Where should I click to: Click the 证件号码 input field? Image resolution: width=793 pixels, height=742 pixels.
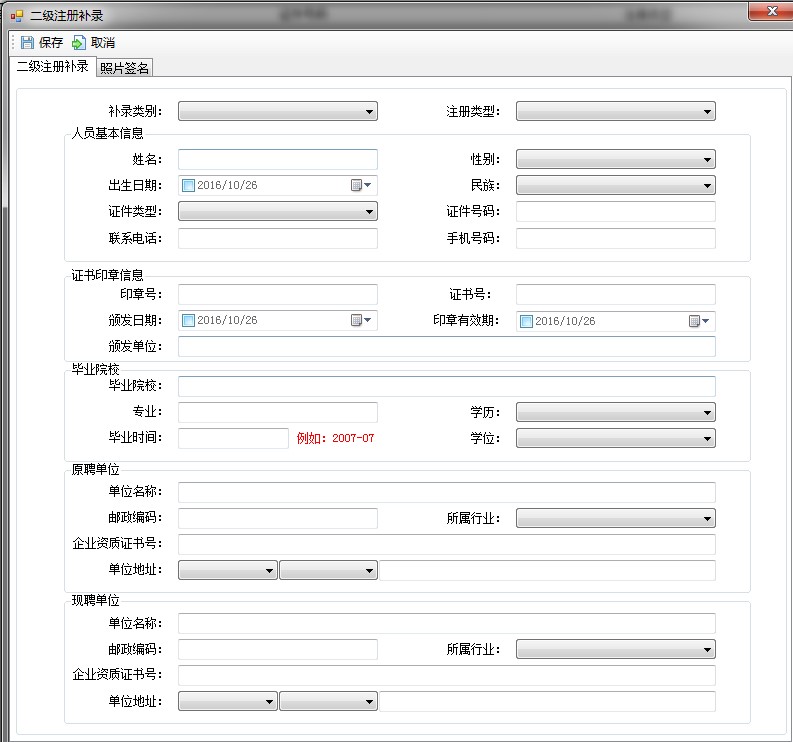point(615,211)
